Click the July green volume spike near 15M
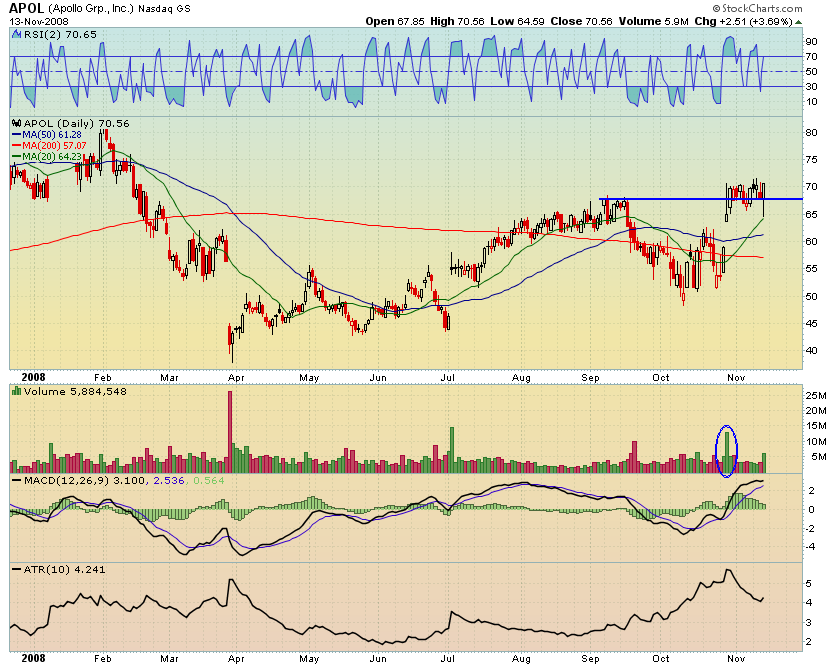 point(452,450)
